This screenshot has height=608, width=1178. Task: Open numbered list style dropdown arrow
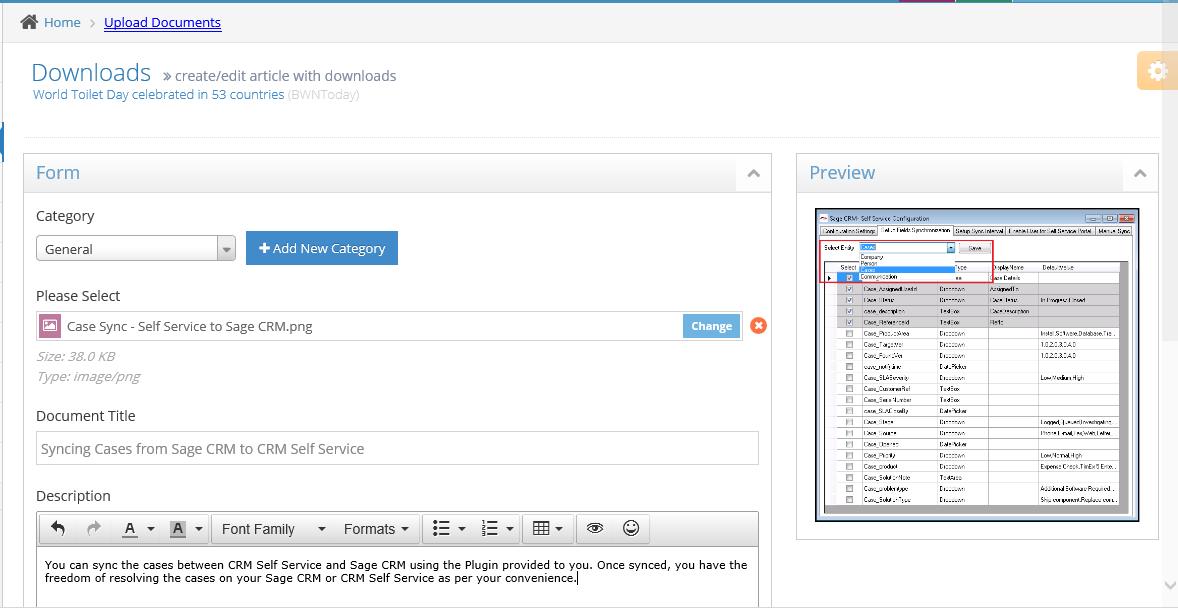click(x=510, y=529)
